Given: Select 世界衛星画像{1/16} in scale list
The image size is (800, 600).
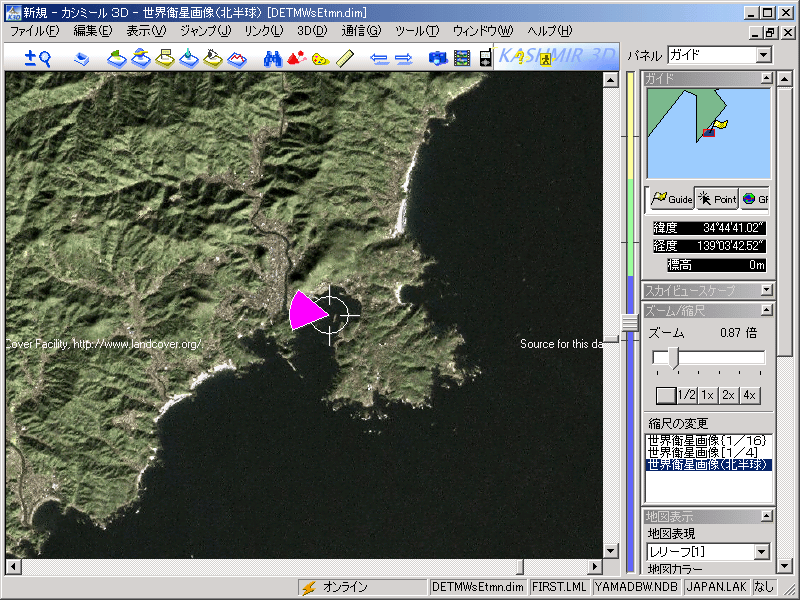Looking at the screenshot, I should [708, 440].
